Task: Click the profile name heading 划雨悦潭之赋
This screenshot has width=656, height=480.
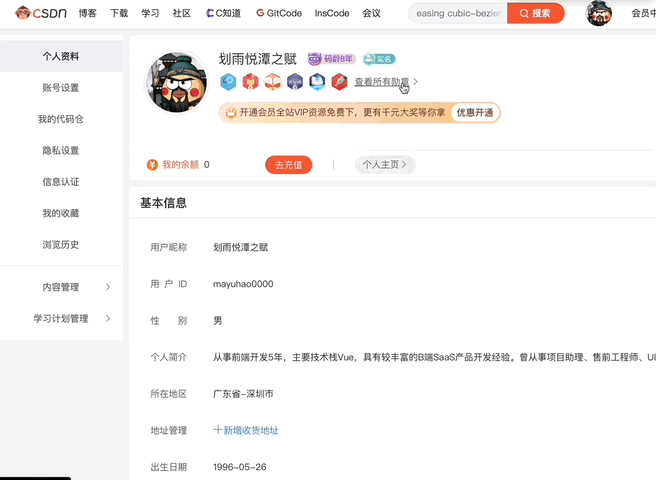Action: (258, 59)
